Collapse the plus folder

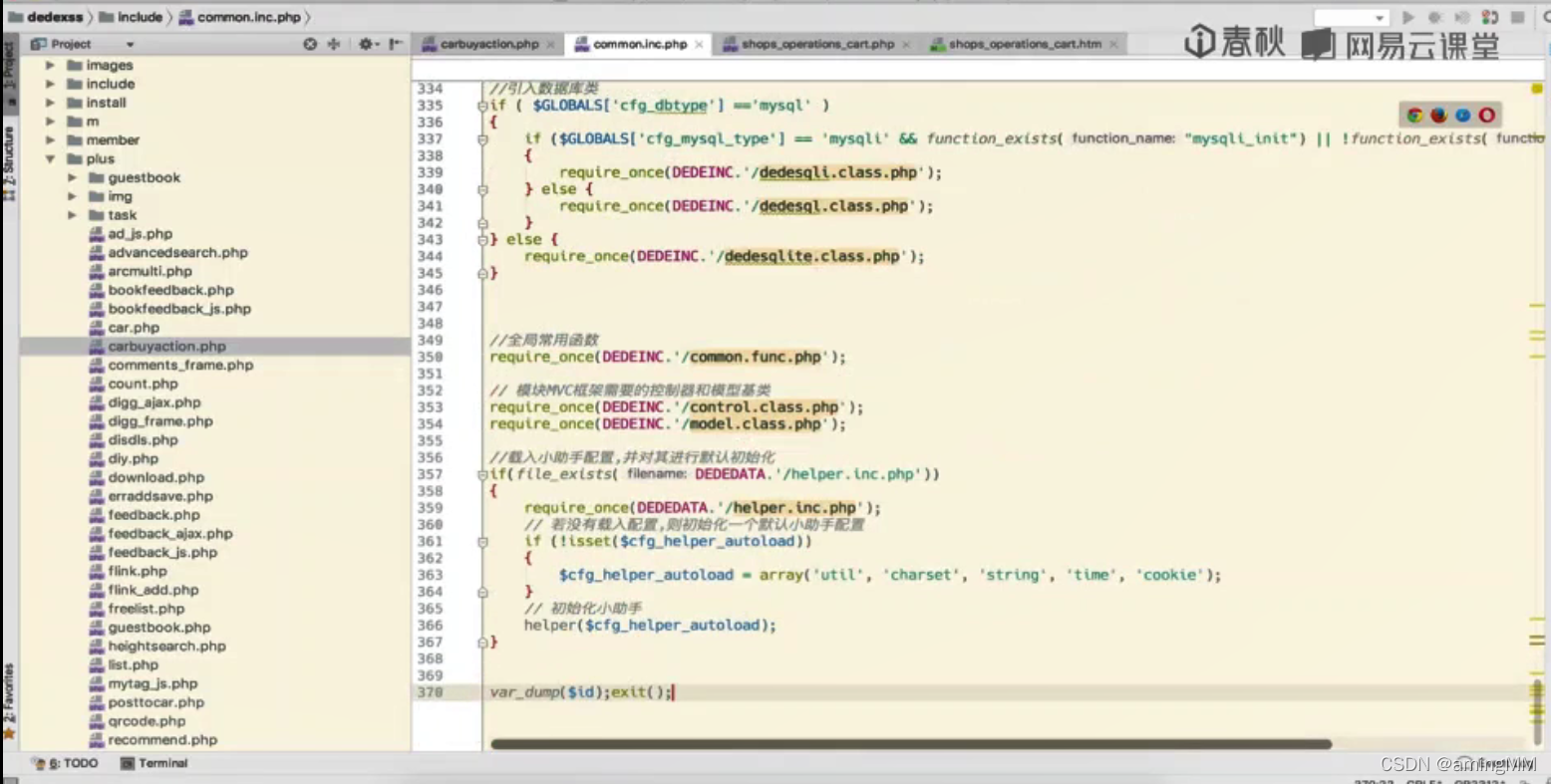pyautogui.click(x=50, y=158)
